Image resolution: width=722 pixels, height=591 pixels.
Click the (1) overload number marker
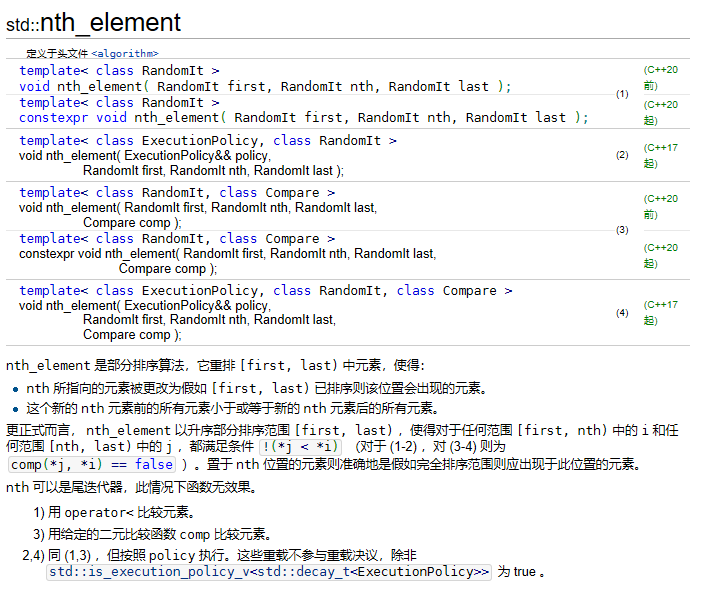622,94
